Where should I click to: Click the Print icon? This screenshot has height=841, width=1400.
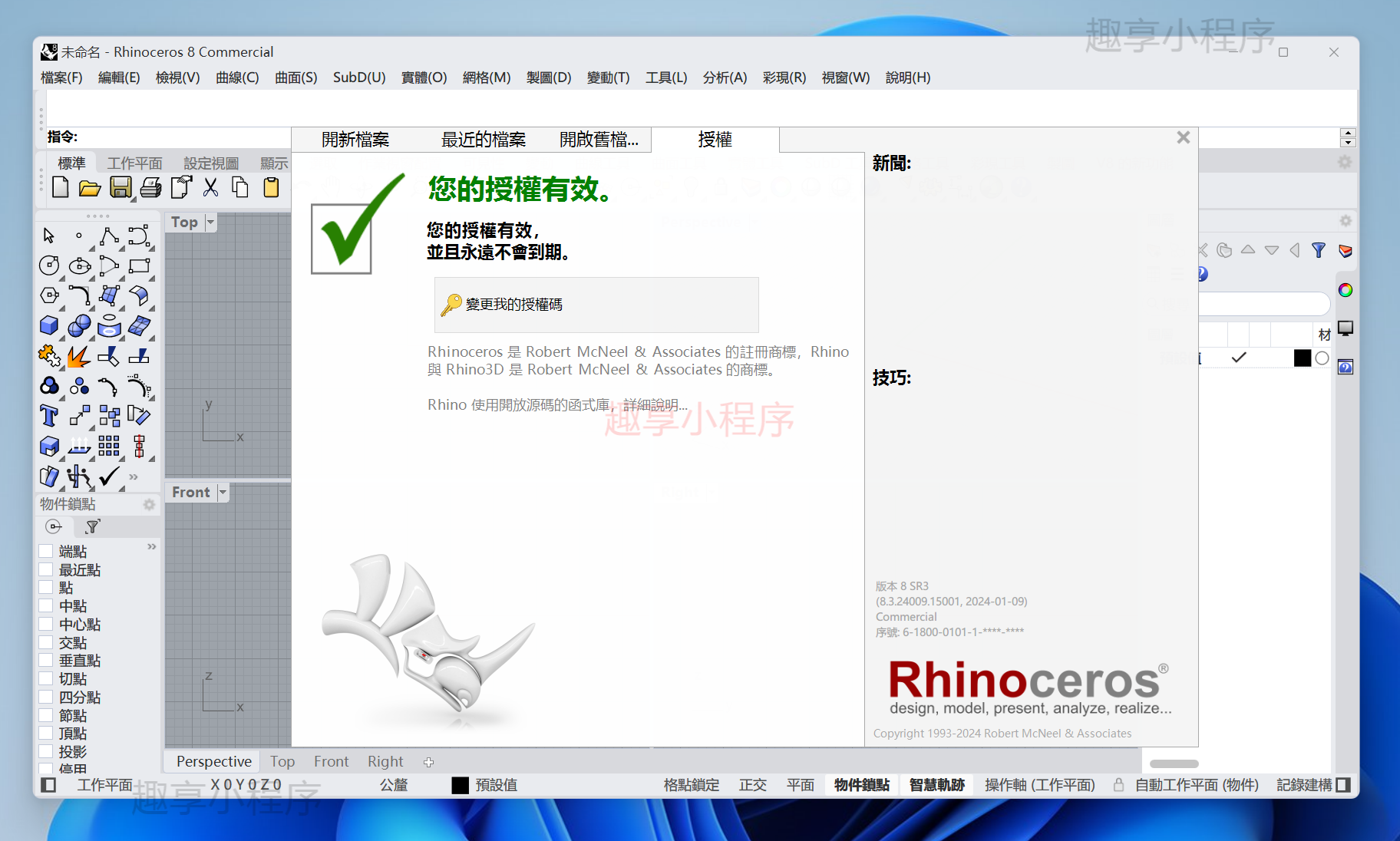pos(150,188)
